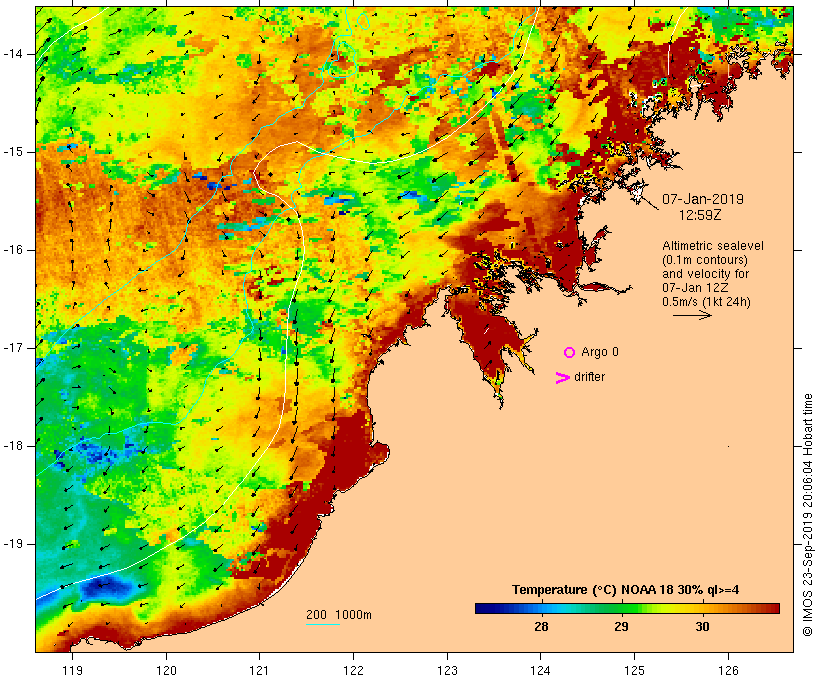Screen dimensions: 820x680
Task: Click the longitude label '122'
Action: click(354, 670)
